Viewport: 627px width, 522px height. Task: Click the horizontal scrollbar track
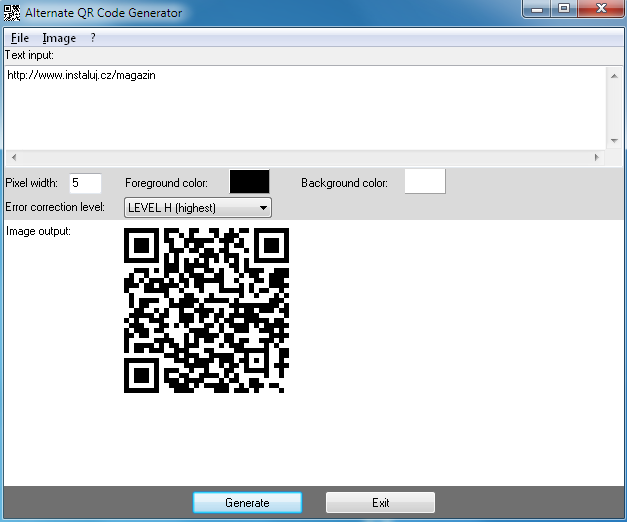click(x=300, y=158)
